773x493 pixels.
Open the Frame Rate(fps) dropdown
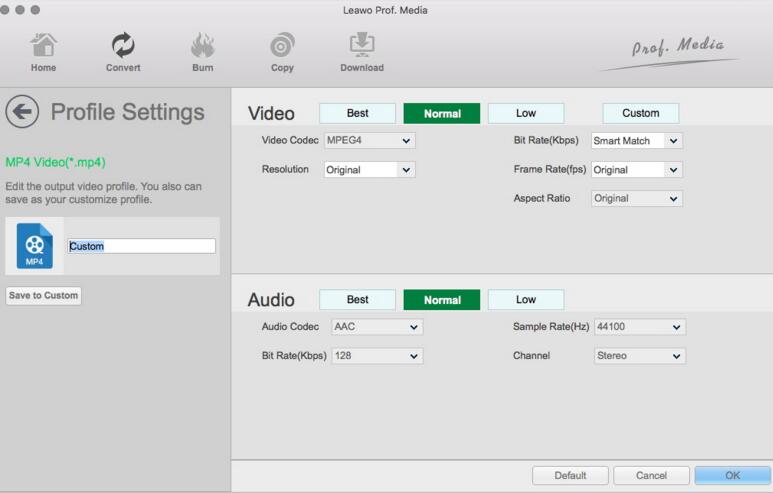click(636, 170)
